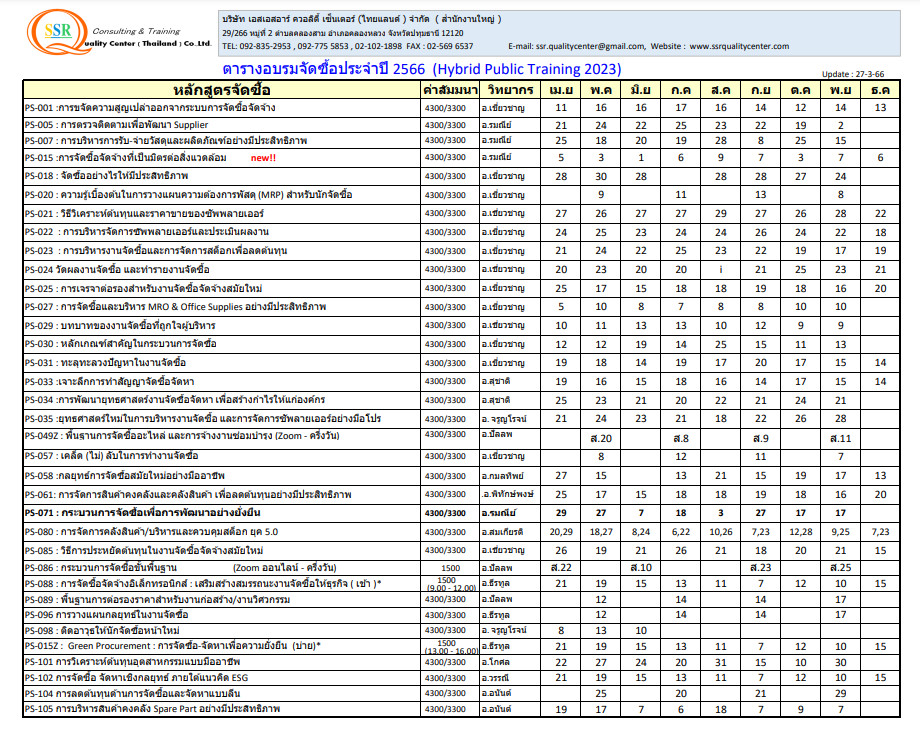Click the 'ค่าสัมมนา' column header

pos(450,90)
